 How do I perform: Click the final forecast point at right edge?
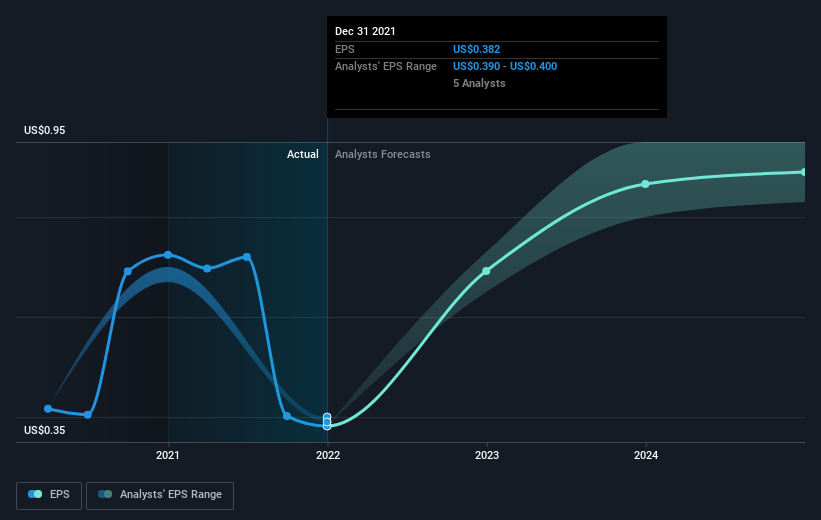tap(804, 172)
